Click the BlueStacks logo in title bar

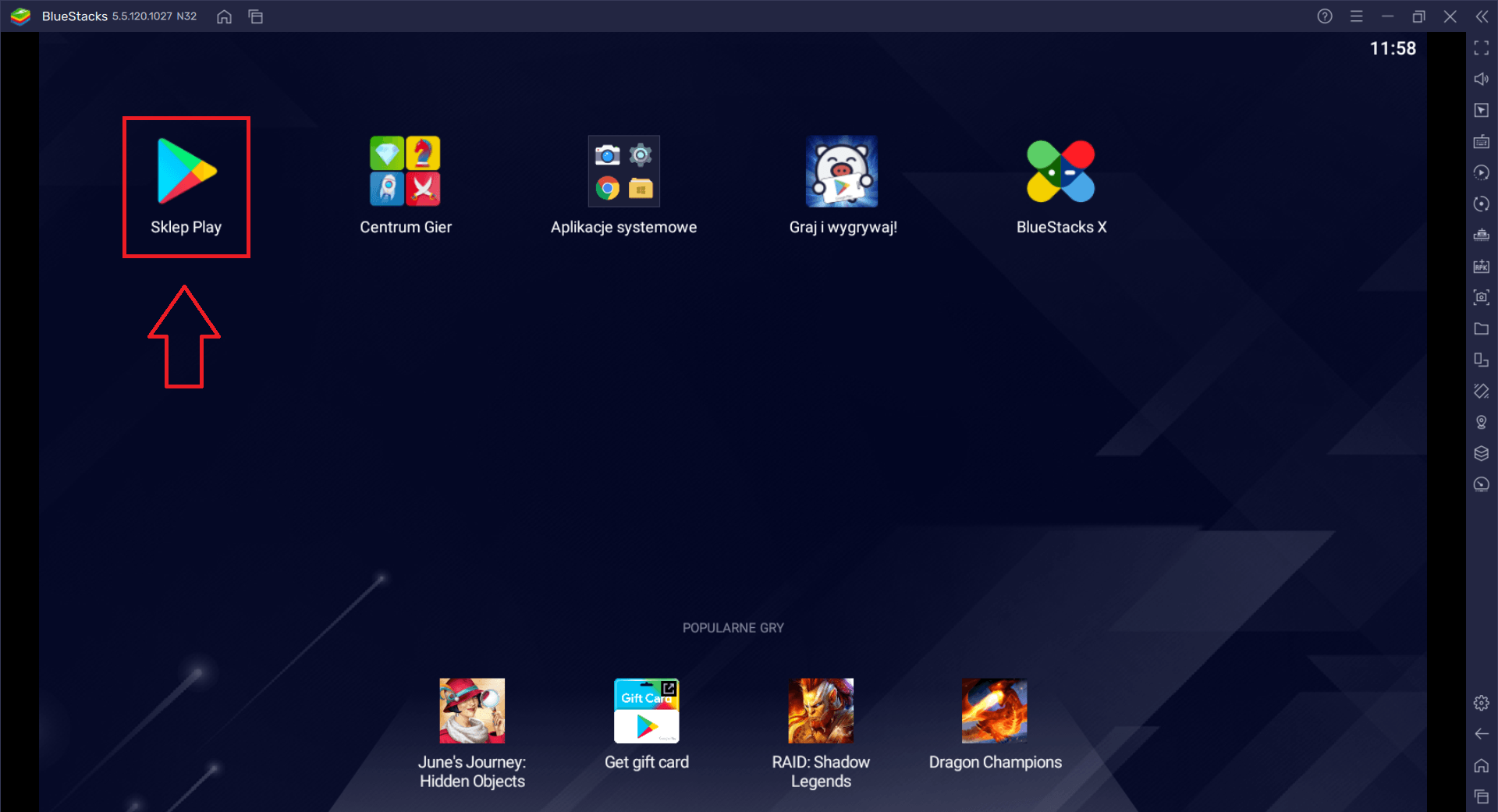pos(20,16)
